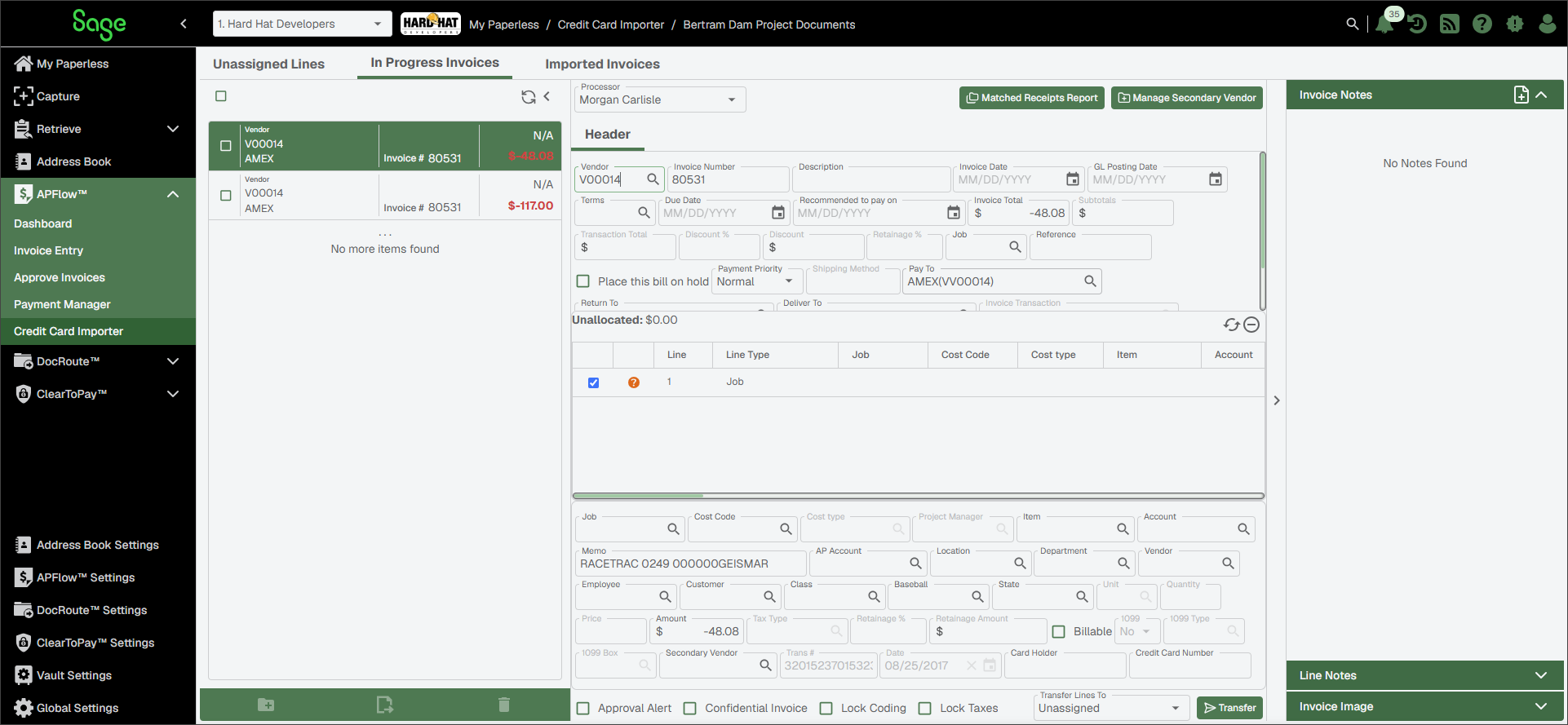Switch to Imported Invoices tab

[x=602, y=64]
